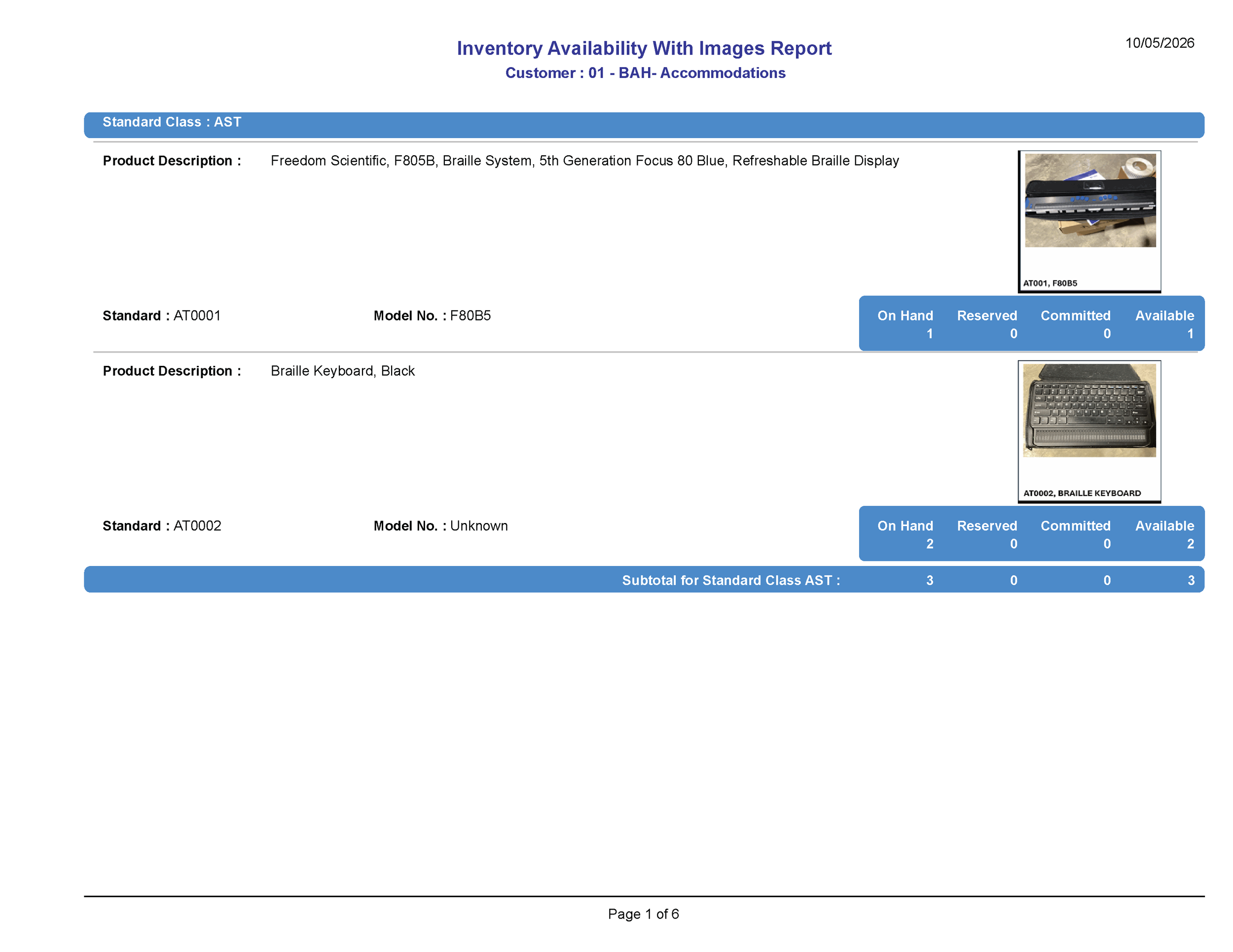The height and width of the screenshot is (952, 1233).
Task: Click the 'Committed' header for AT0001
Action: 1076,316
